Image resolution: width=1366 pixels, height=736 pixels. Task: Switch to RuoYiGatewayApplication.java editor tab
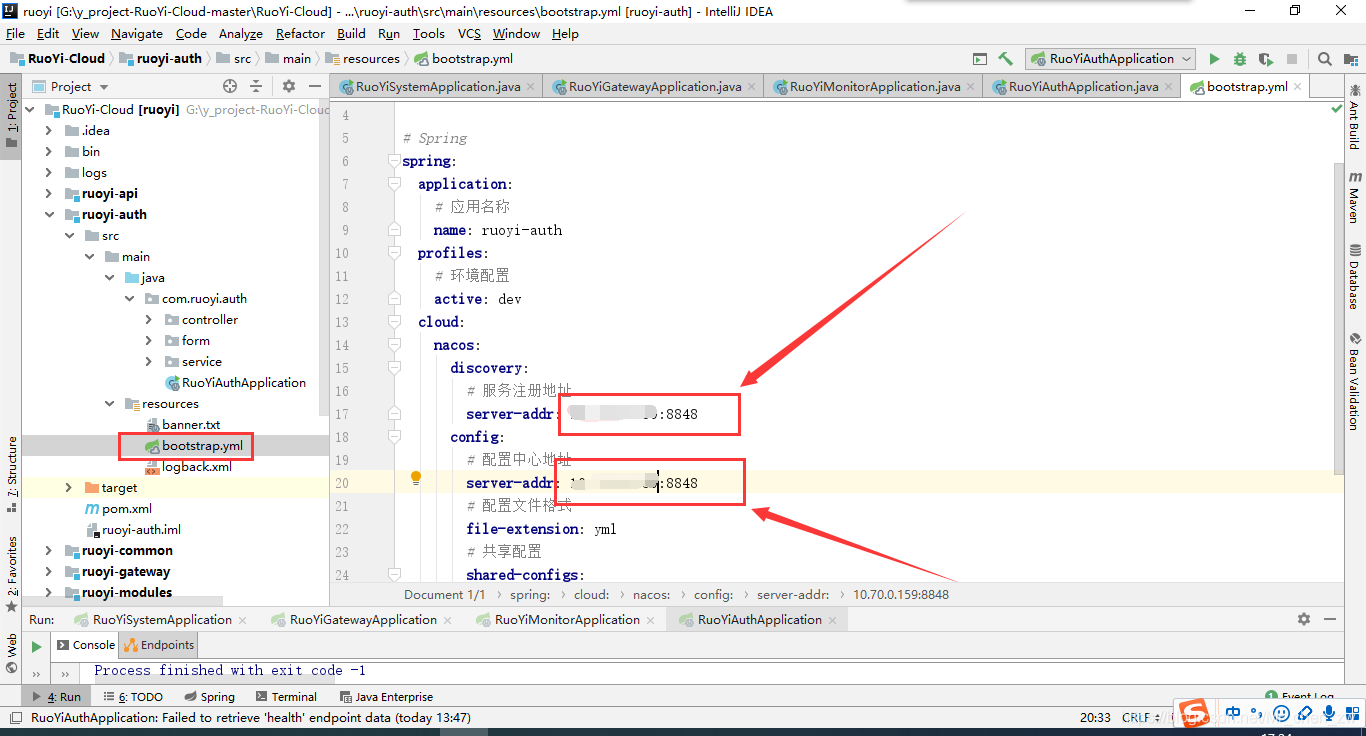655,87
